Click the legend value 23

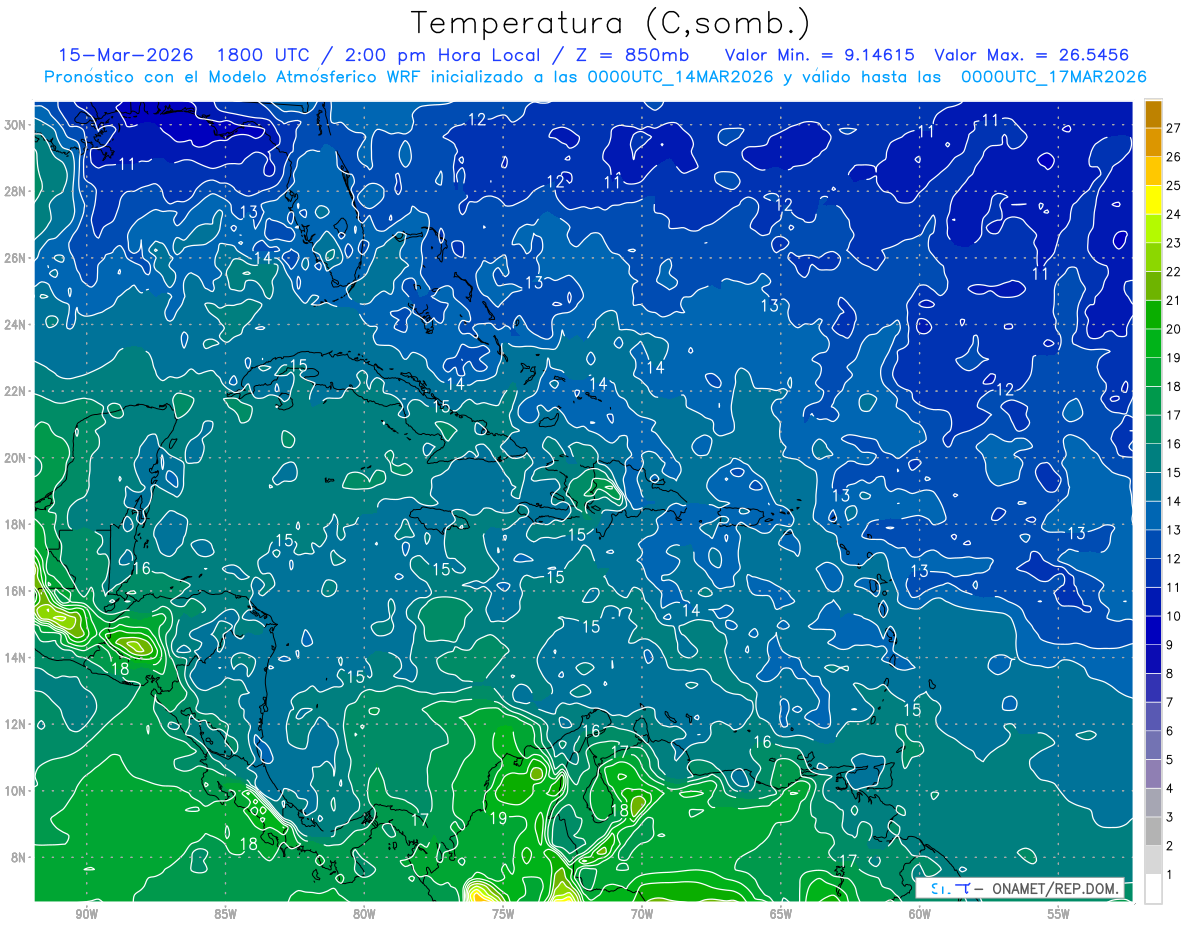point(1174,243)
